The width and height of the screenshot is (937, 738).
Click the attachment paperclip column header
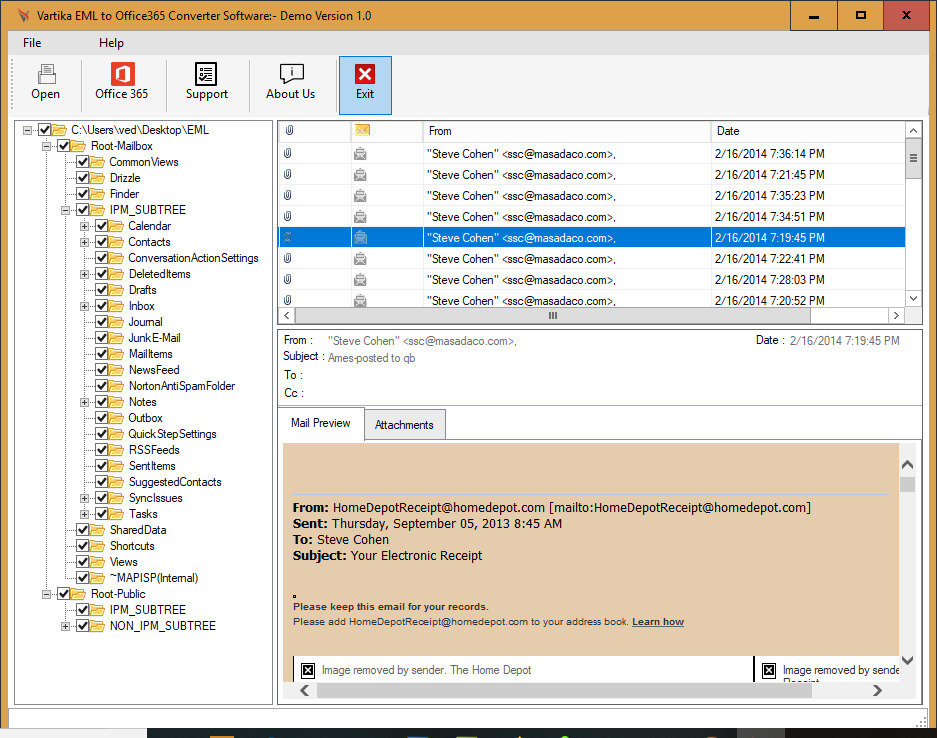[x=289, y=130]
